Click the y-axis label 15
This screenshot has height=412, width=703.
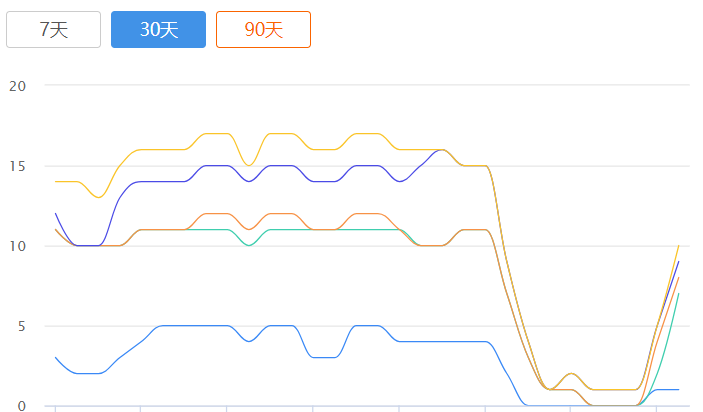(x=16, y=165)
